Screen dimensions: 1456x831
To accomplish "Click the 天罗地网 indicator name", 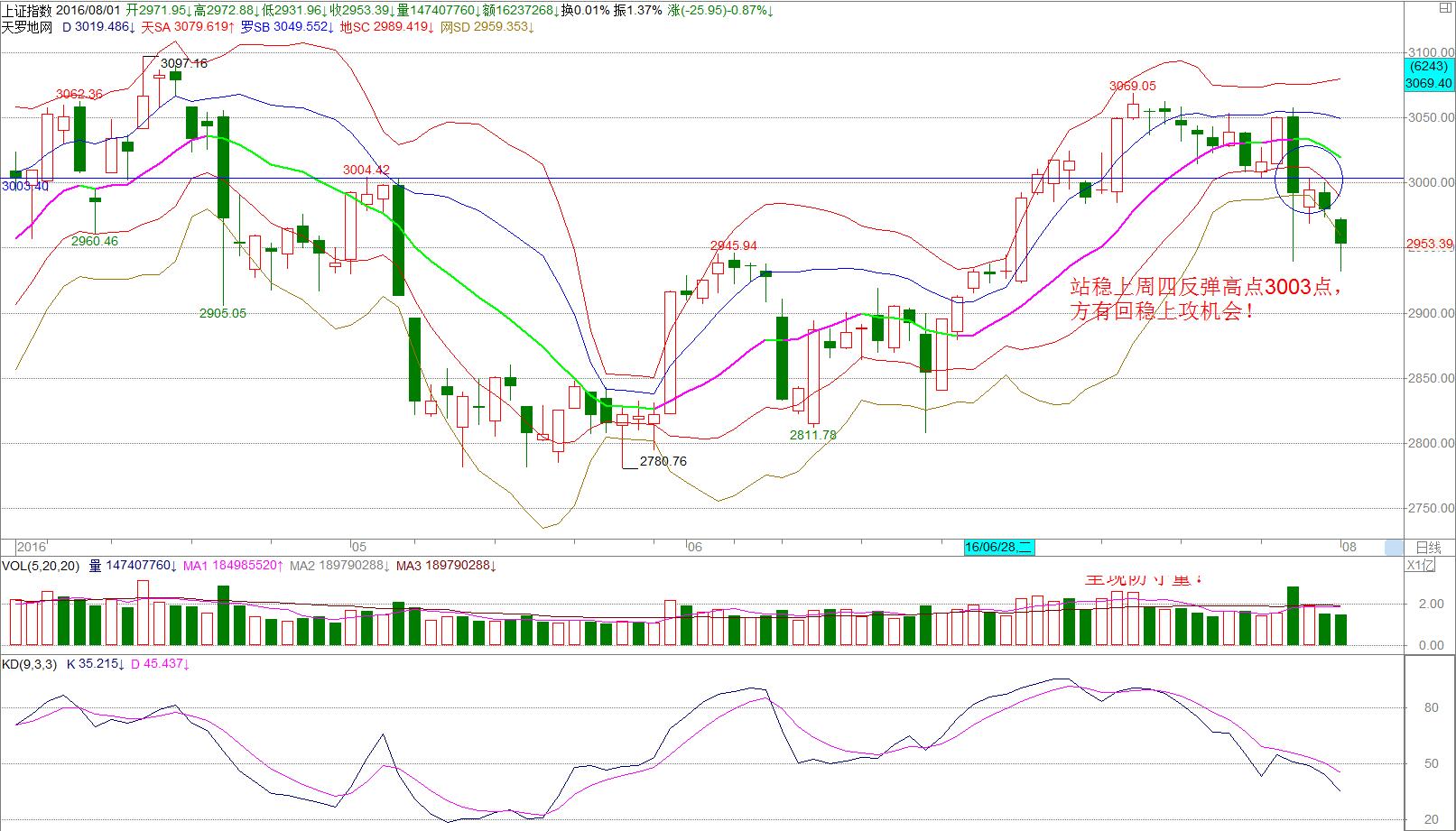I will pos(26,27).
